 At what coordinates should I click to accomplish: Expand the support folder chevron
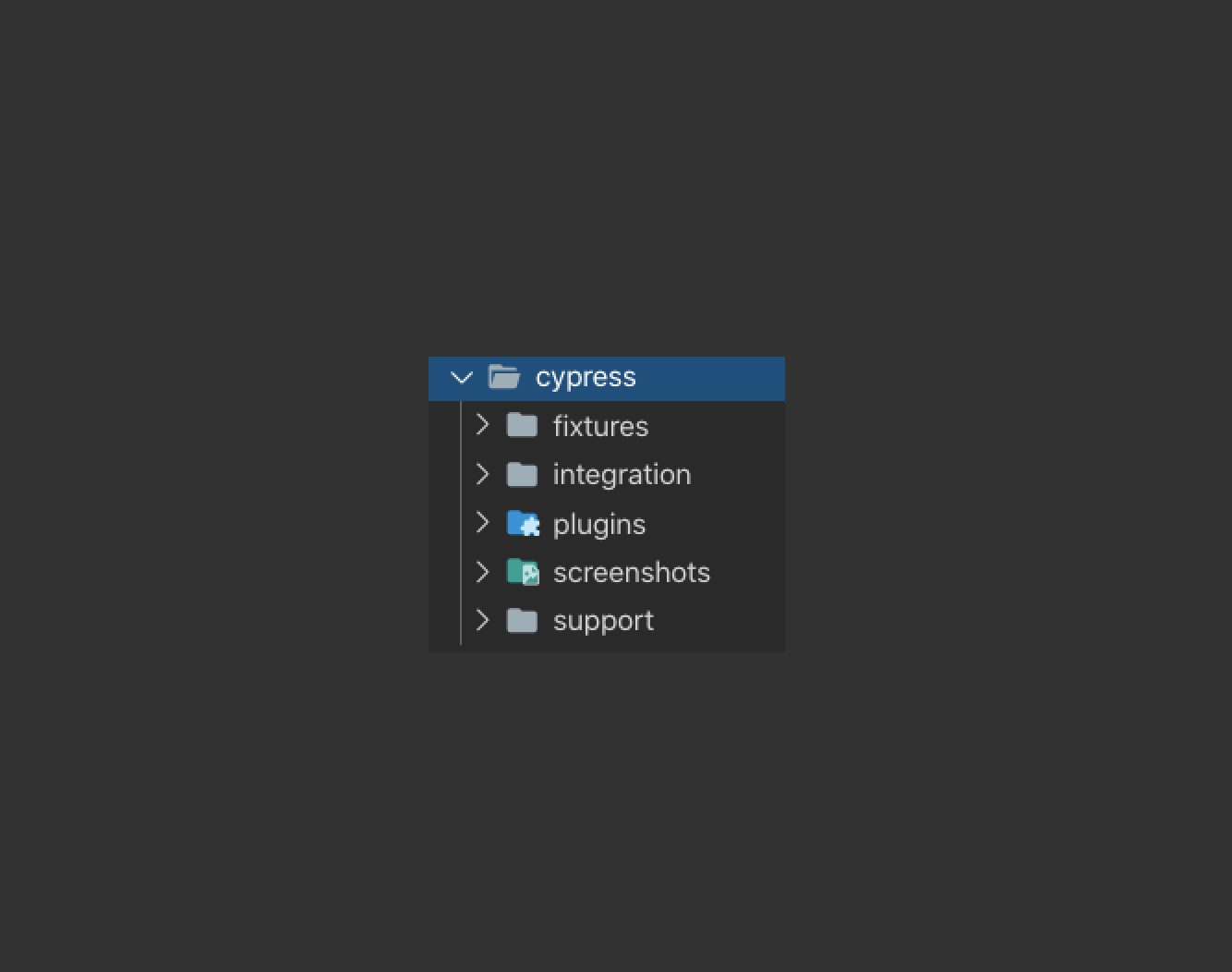(x=482, y=620)
